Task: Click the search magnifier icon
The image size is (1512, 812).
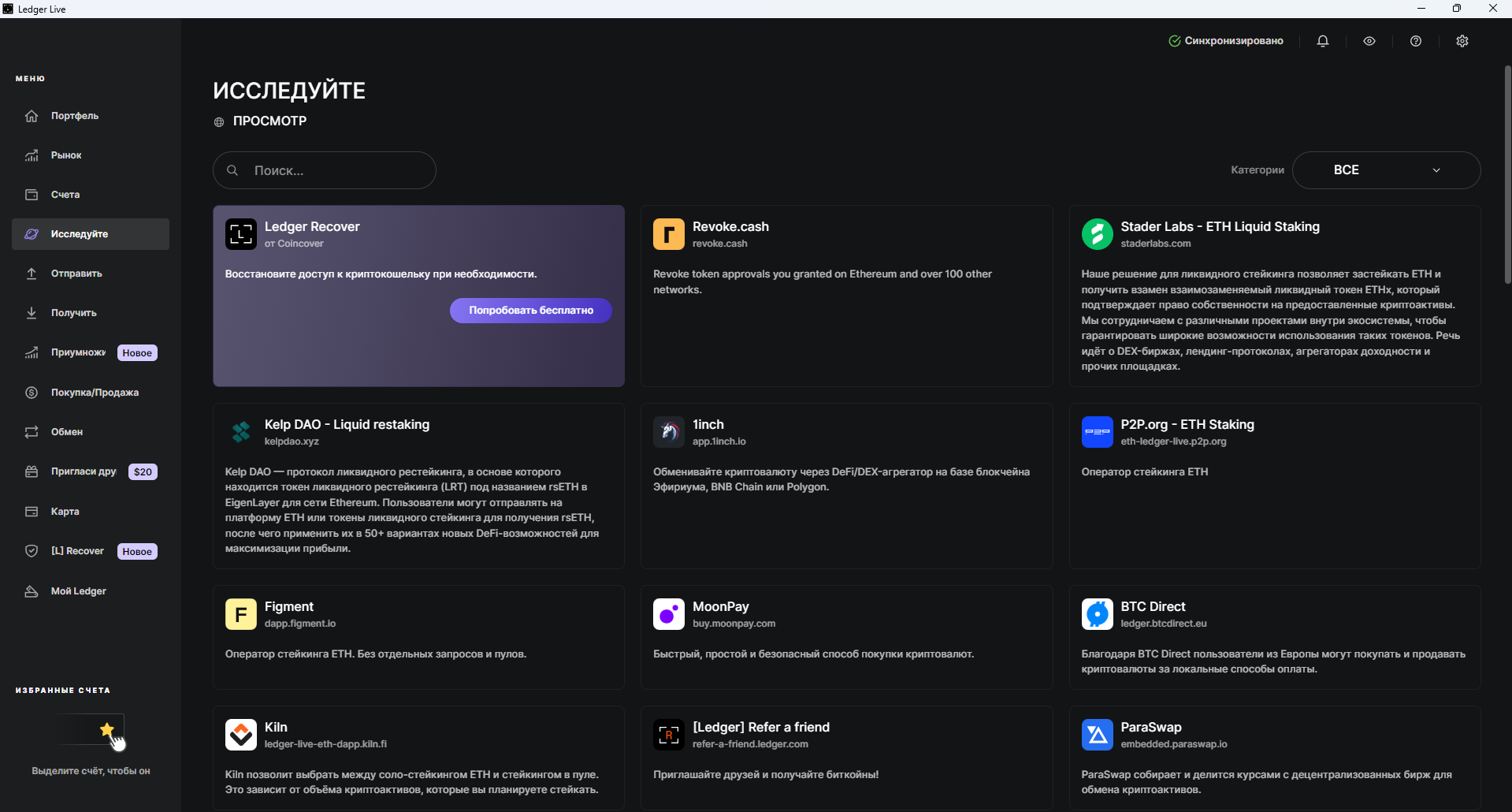Action: click(x=232, y=170)
